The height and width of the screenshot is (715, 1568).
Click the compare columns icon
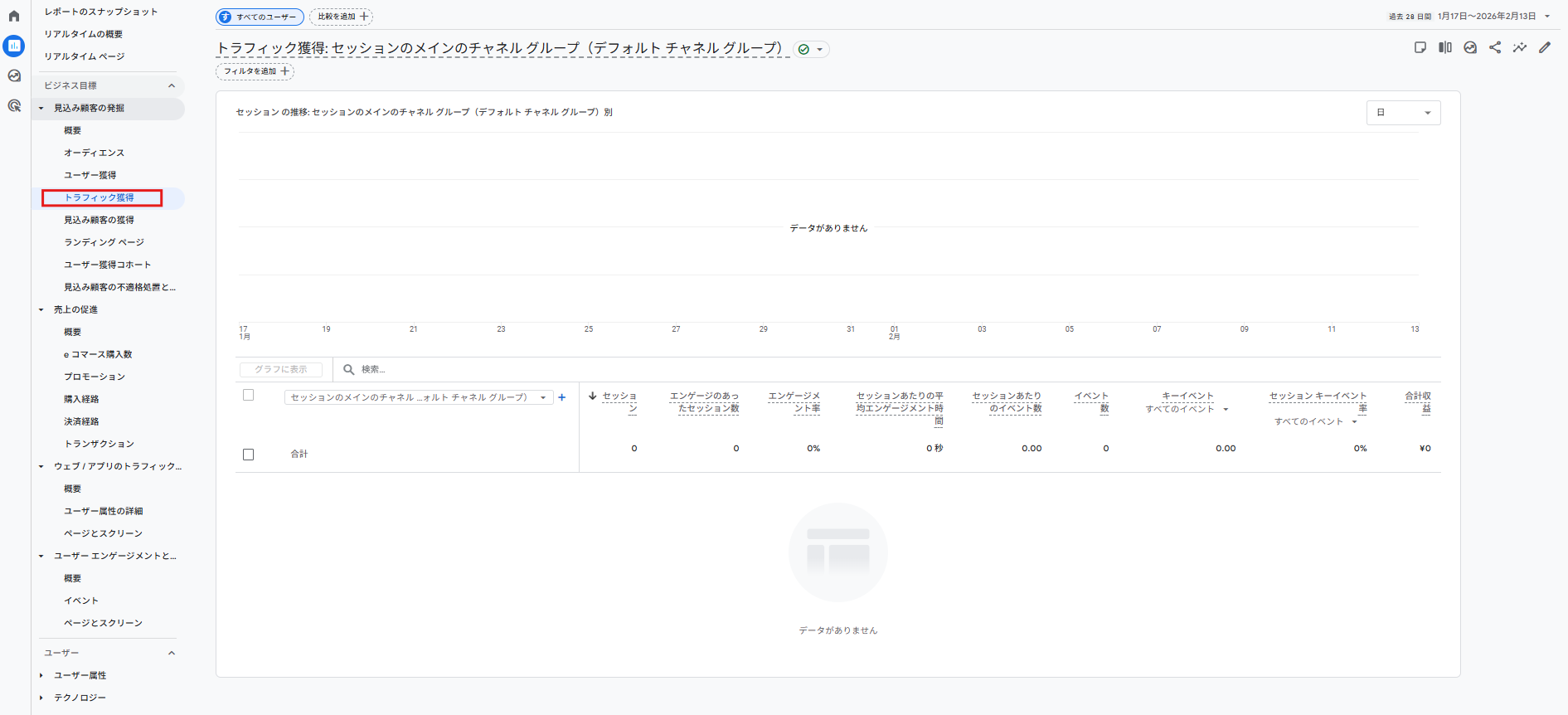pyautogui.click(x=1445, y=48)
